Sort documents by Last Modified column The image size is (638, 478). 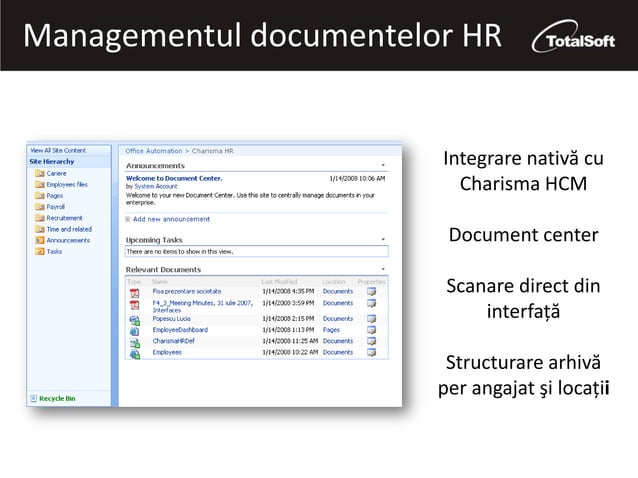[280, 282]
